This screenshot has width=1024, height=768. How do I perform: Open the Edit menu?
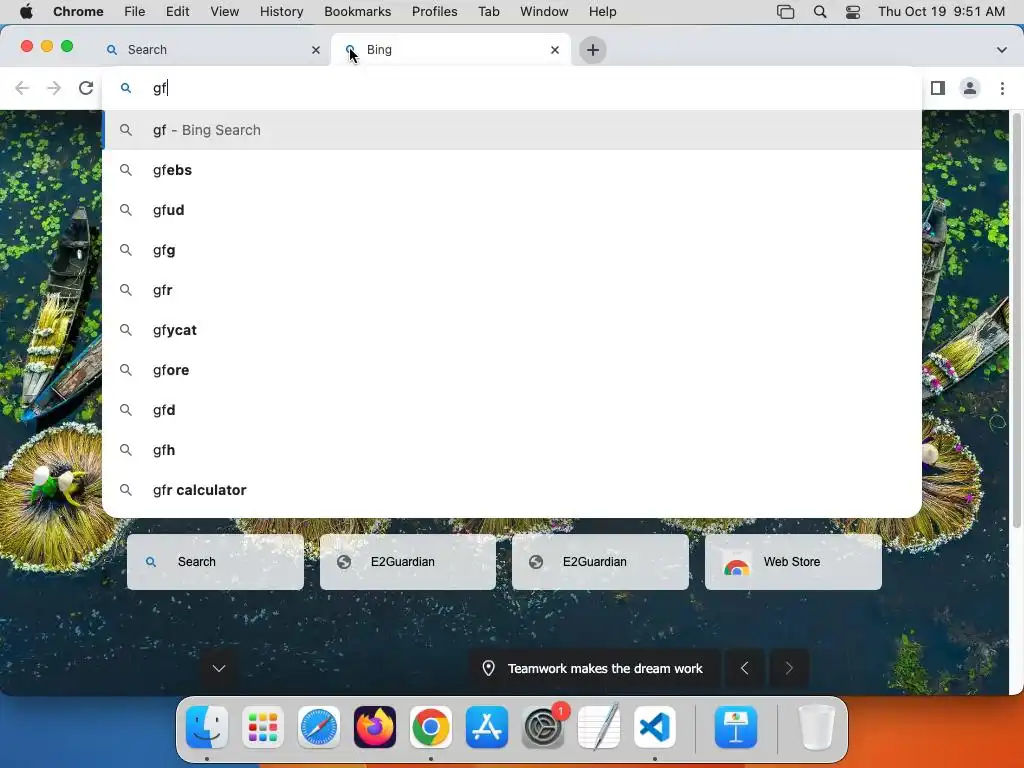coord(177,12)
